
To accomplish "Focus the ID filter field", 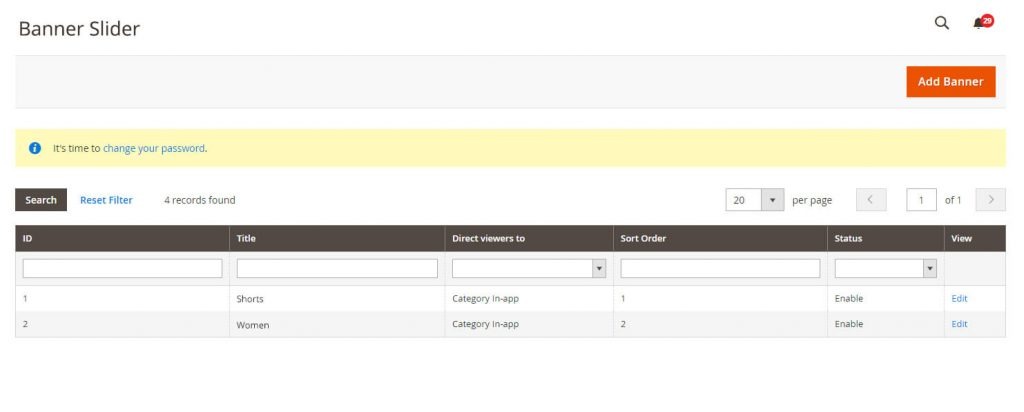I will tap(122, 268).
